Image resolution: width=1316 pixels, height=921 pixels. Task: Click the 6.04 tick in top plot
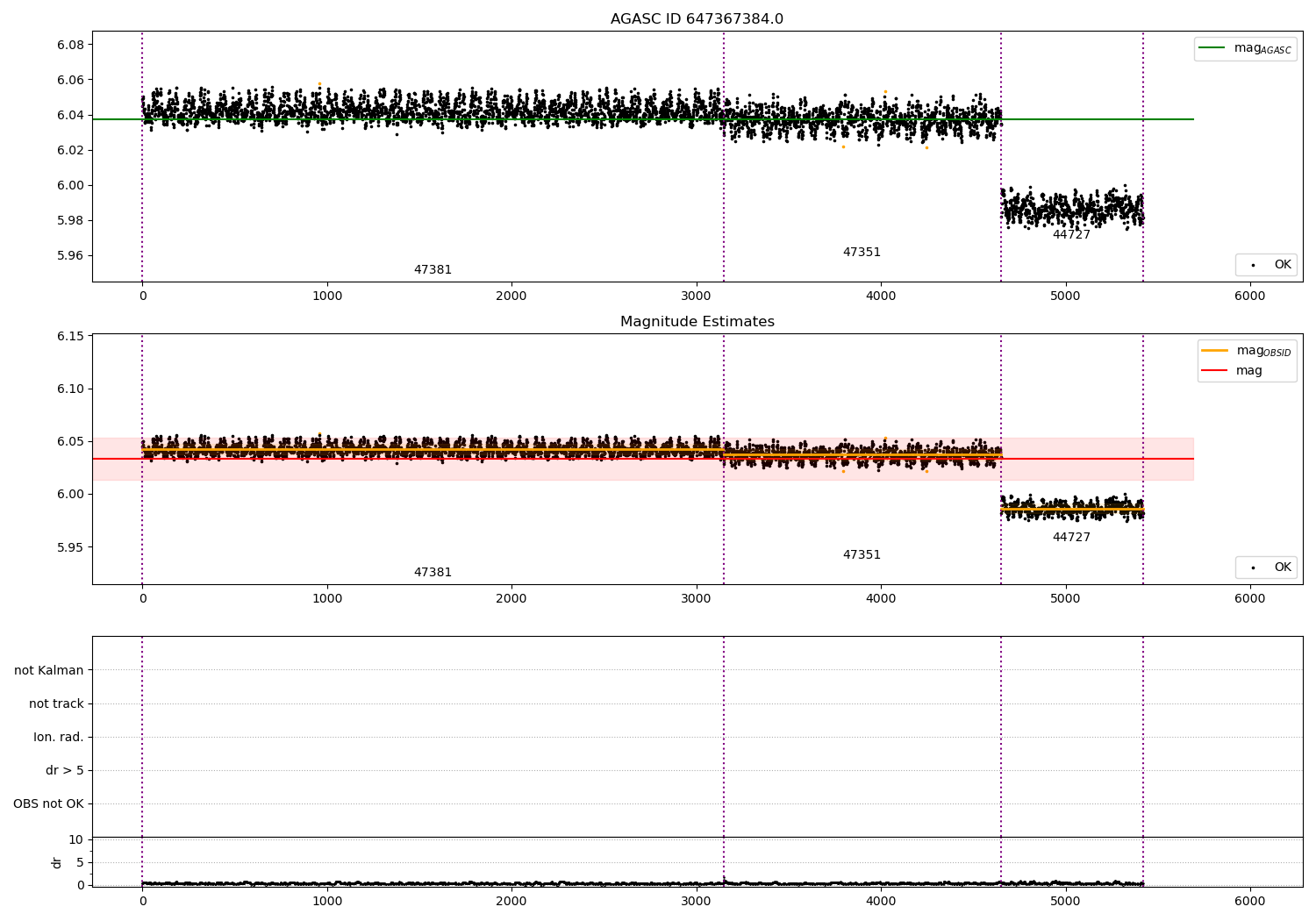pyautogui.click(x=70, y=115)
